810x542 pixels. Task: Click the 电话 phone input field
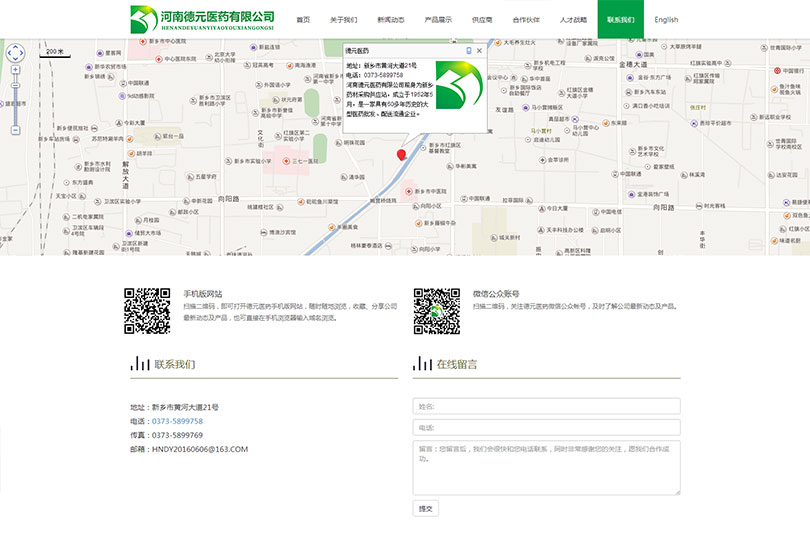click(546, 428)
